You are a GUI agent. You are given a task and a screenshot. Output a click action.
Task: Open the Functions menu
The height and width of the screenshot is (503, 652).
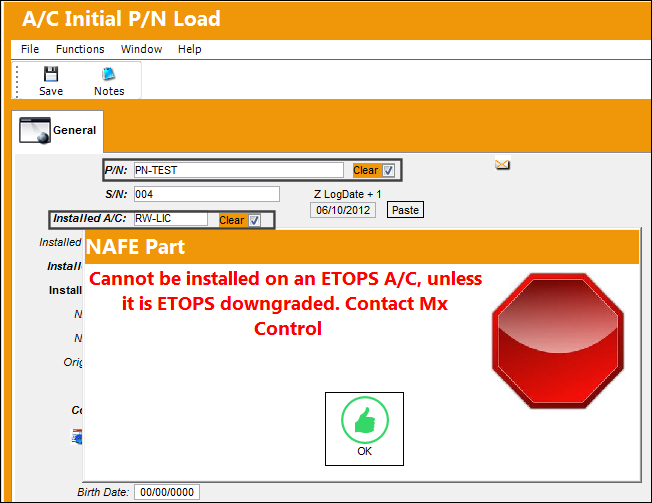tap(80, 49)
